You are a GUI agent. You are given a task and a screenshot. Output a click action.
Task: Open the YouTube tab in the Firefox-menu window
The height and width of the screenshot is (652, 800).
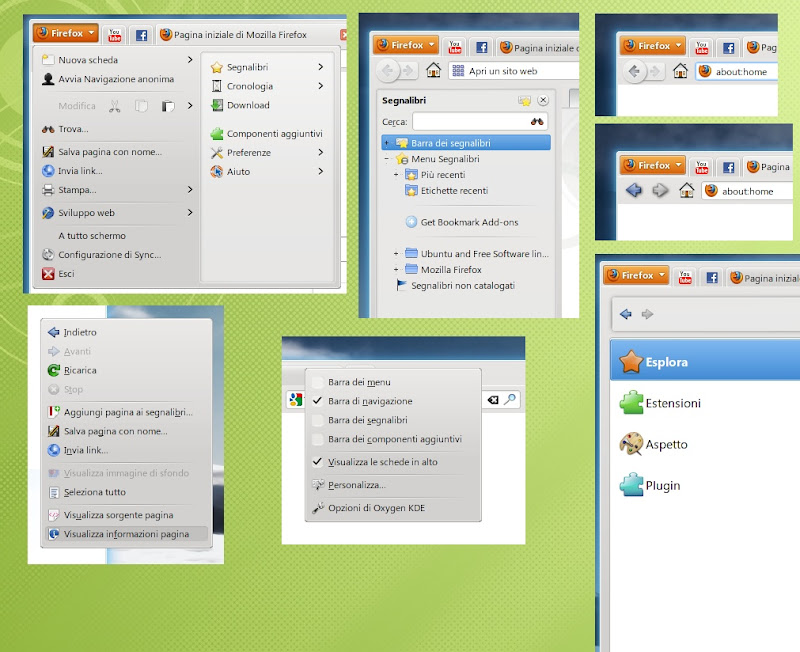(x=115, y=35)
